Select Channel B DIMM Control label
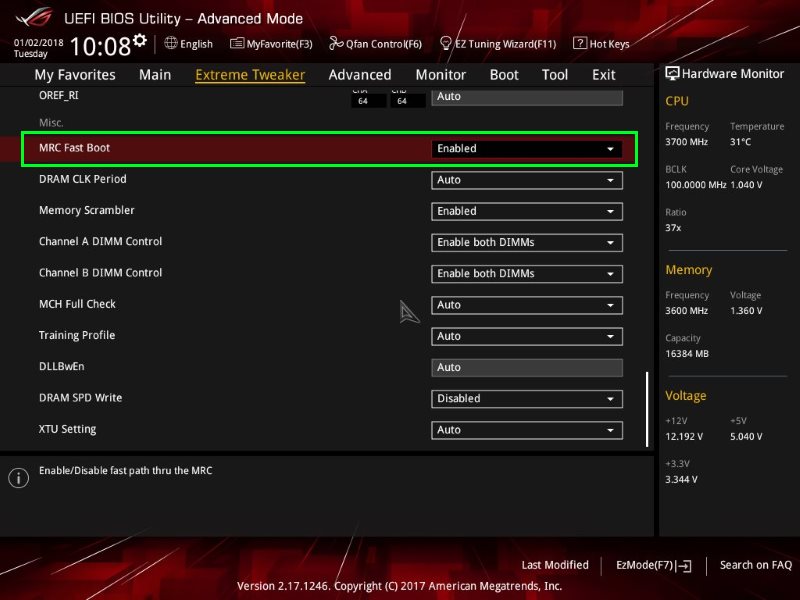Image resolution: width=800 pixels, height=600 pixels. click(101, 273)
